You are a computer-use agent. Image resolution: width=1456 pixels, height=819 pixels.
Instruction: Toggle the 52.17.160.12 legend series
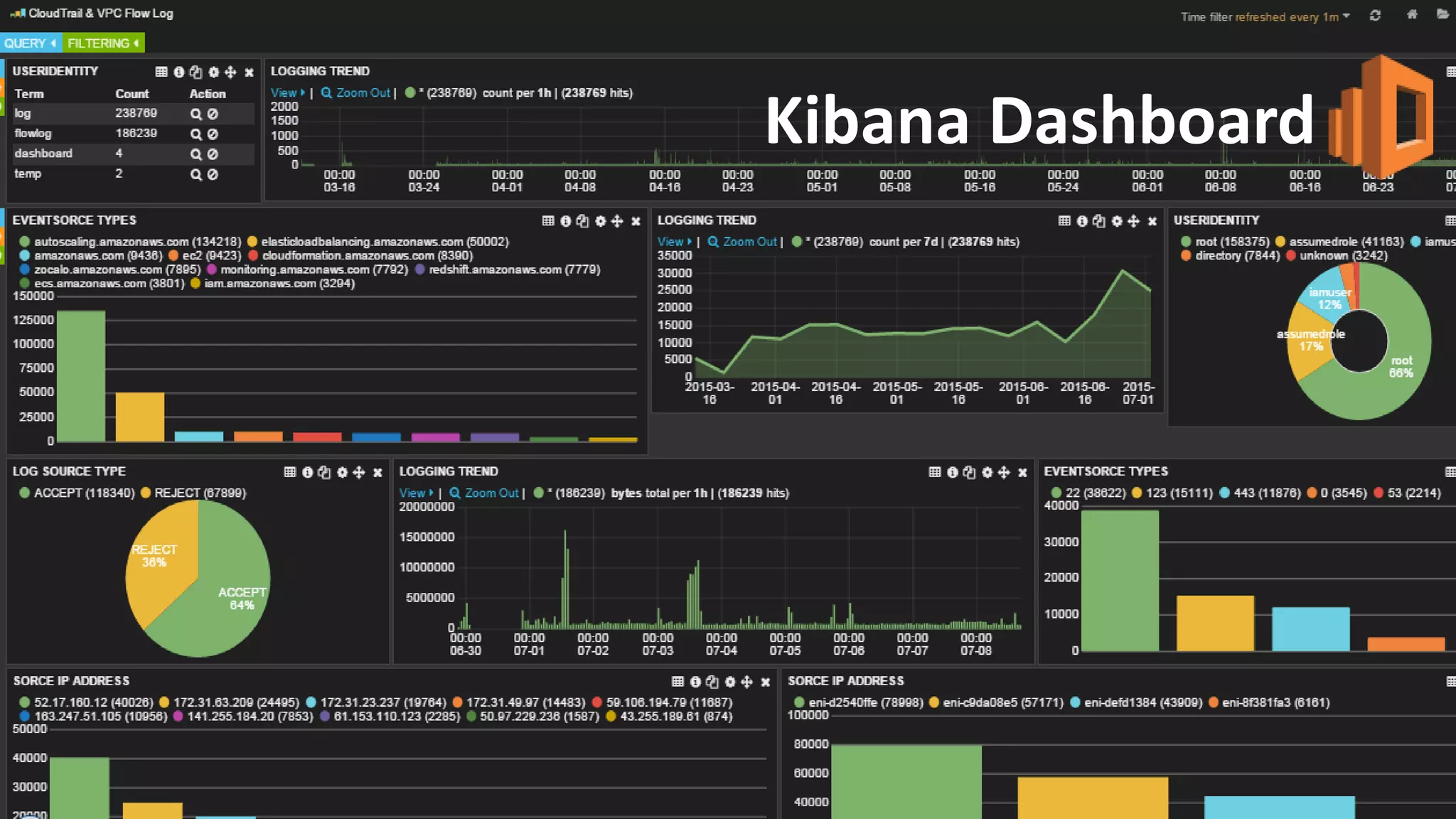point(86,702)
